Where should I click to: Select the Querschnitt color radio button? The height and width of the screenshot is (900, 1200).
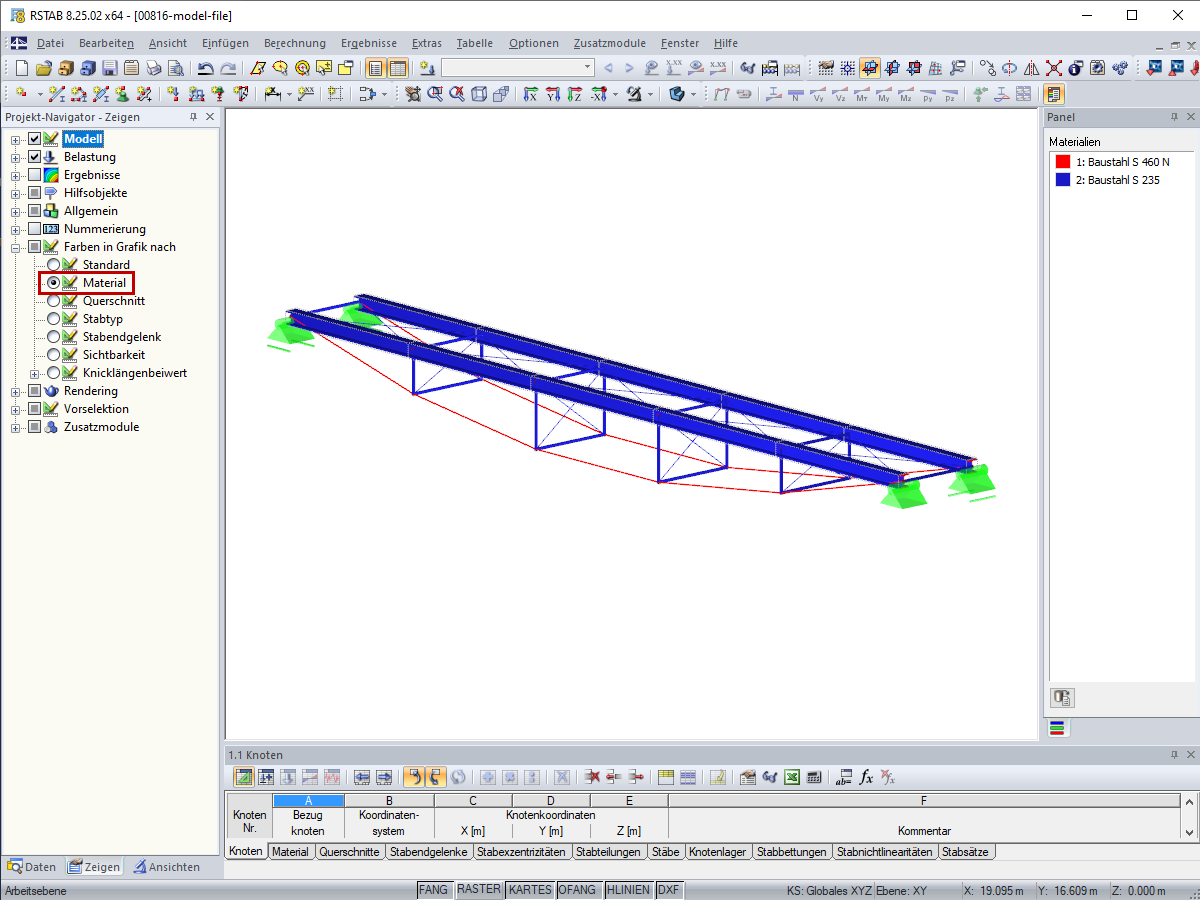[x=53, y=301]
